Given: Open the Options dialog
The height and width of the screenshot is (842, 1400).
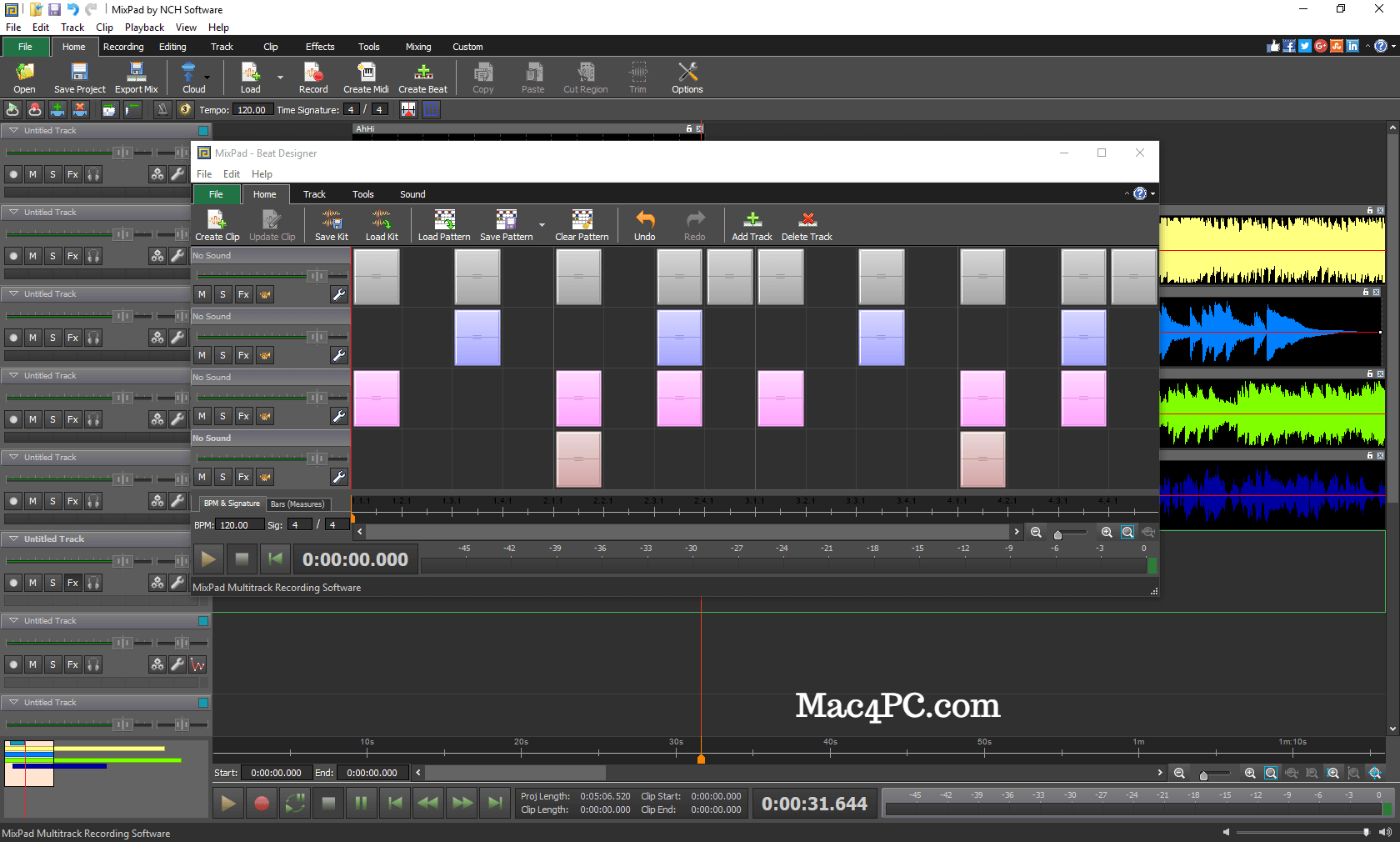Looking at the screenshot, I should (687, 78).
